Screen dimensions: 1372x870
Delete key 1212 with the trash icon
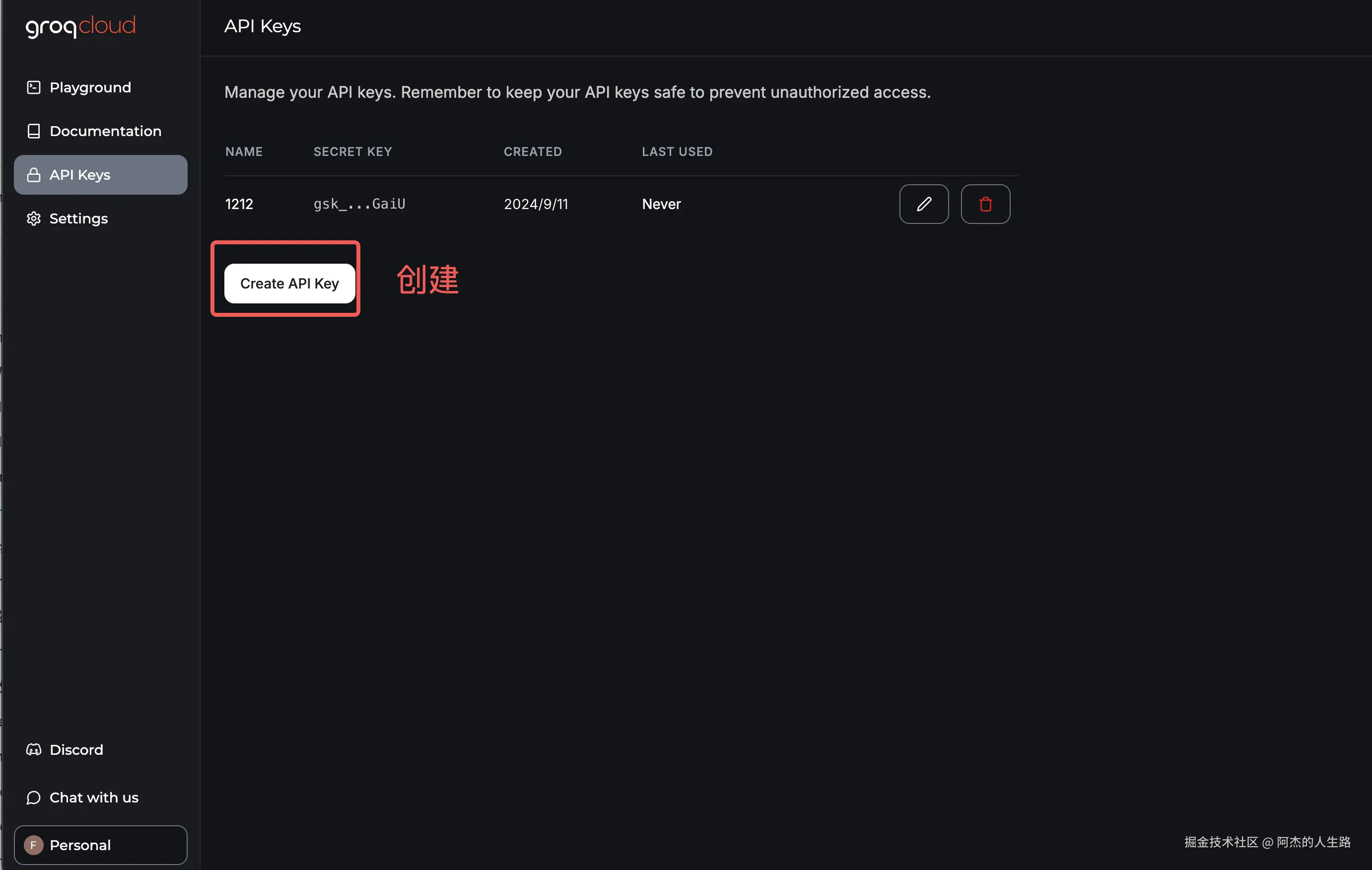[985, 204]
